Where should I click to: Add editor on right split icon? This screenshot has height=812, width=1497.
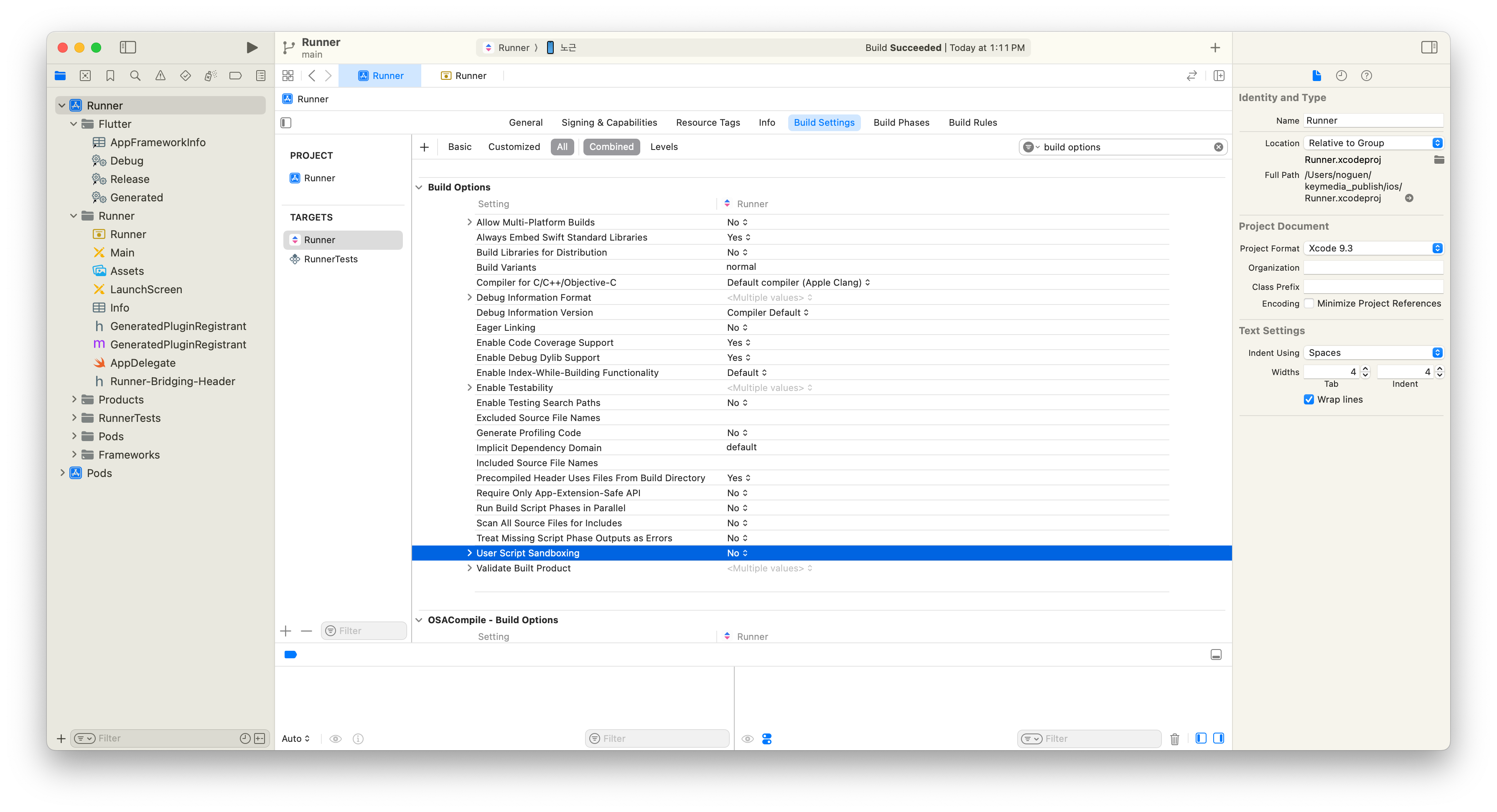(1219, 76)
